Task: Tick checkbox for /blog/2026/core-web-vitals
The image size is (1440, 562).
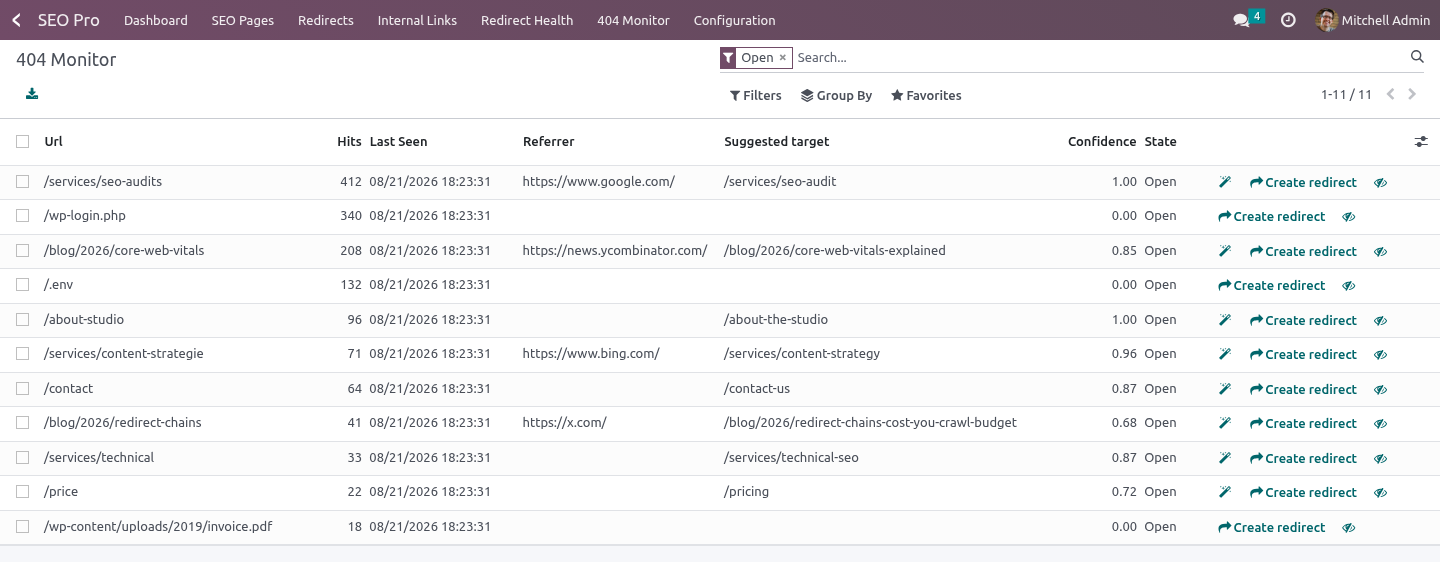Action: tap(22, 251)
